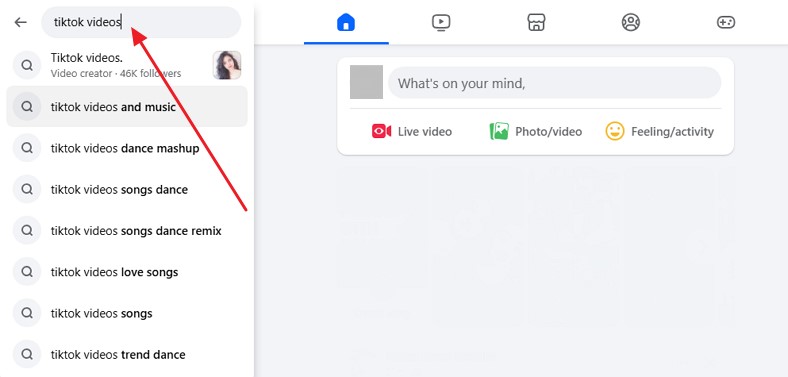The height and width of the screenshot is (377, 788).
Task: Click magnifier icon beside 'tiktok videos and music'
Action: 27,107
